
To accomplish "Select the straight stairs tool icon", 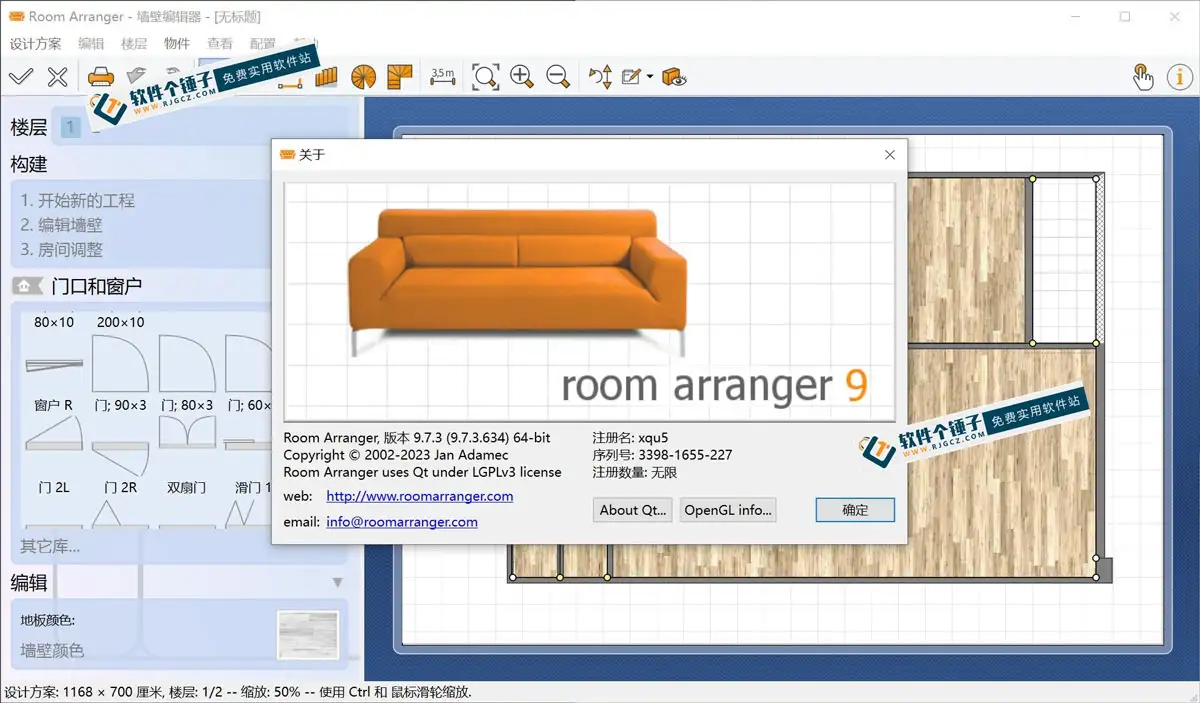I will point(326,76).
